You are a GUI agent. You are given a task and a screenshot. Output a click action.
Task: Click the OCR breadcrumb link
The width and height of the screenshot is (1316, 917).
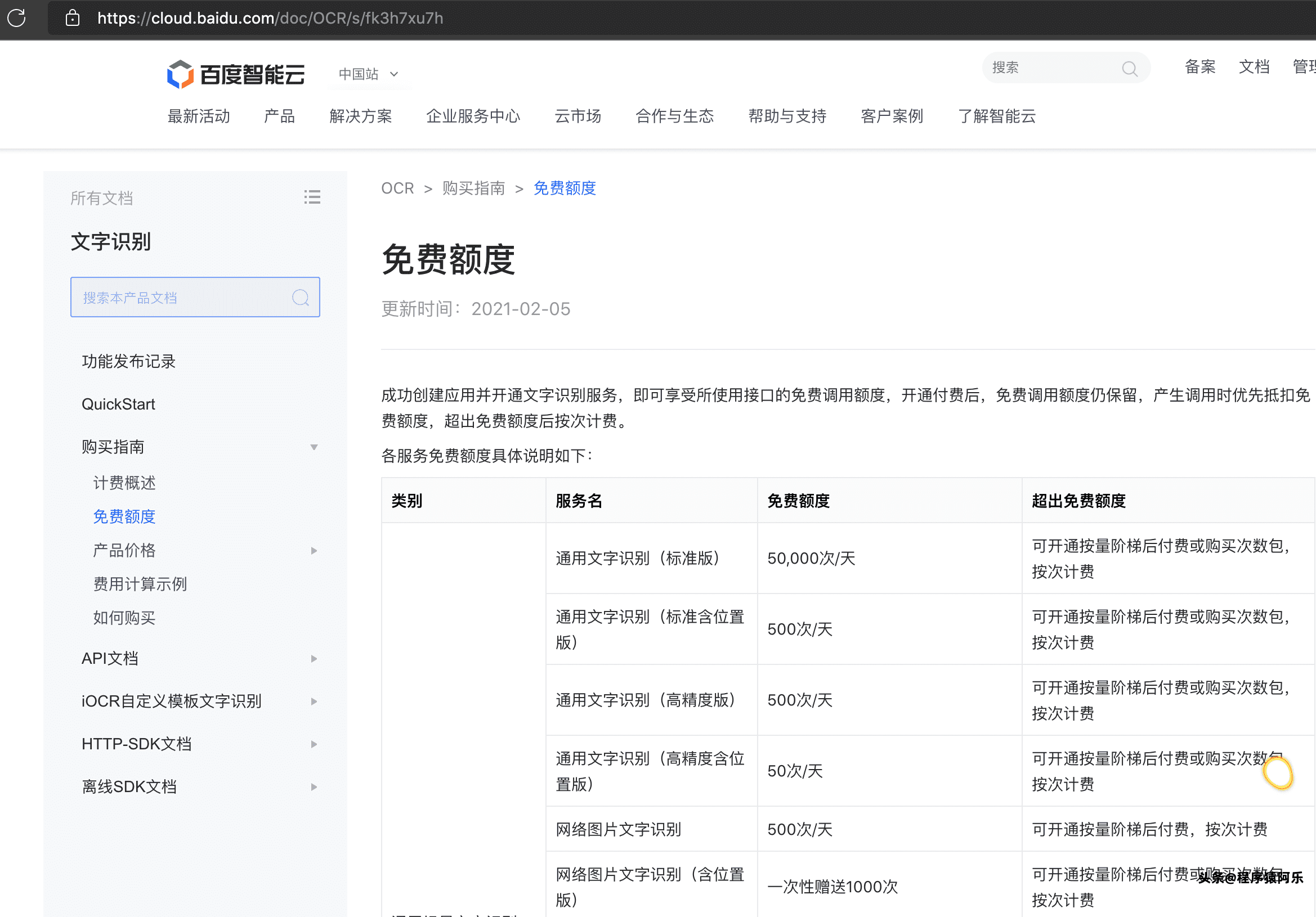(x=397, y=188)
